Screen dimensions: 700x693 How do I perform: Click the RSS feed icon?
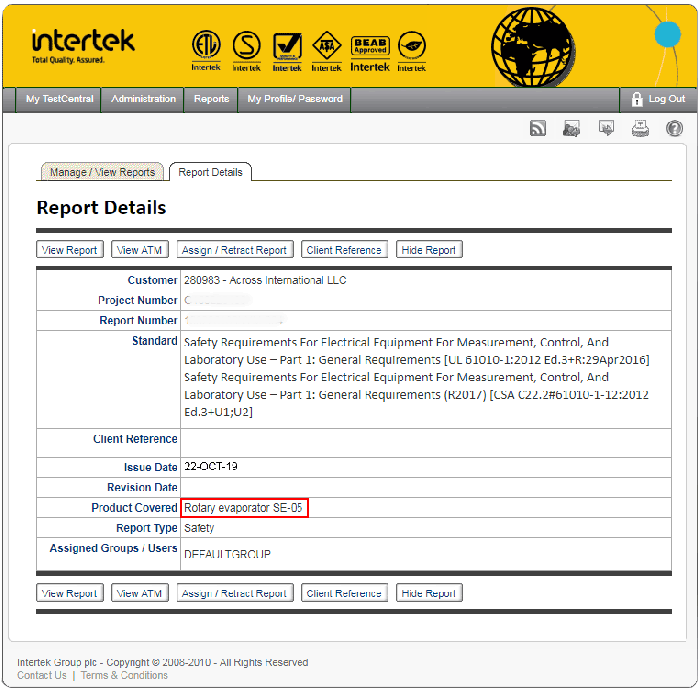click(x=538, y=128)
